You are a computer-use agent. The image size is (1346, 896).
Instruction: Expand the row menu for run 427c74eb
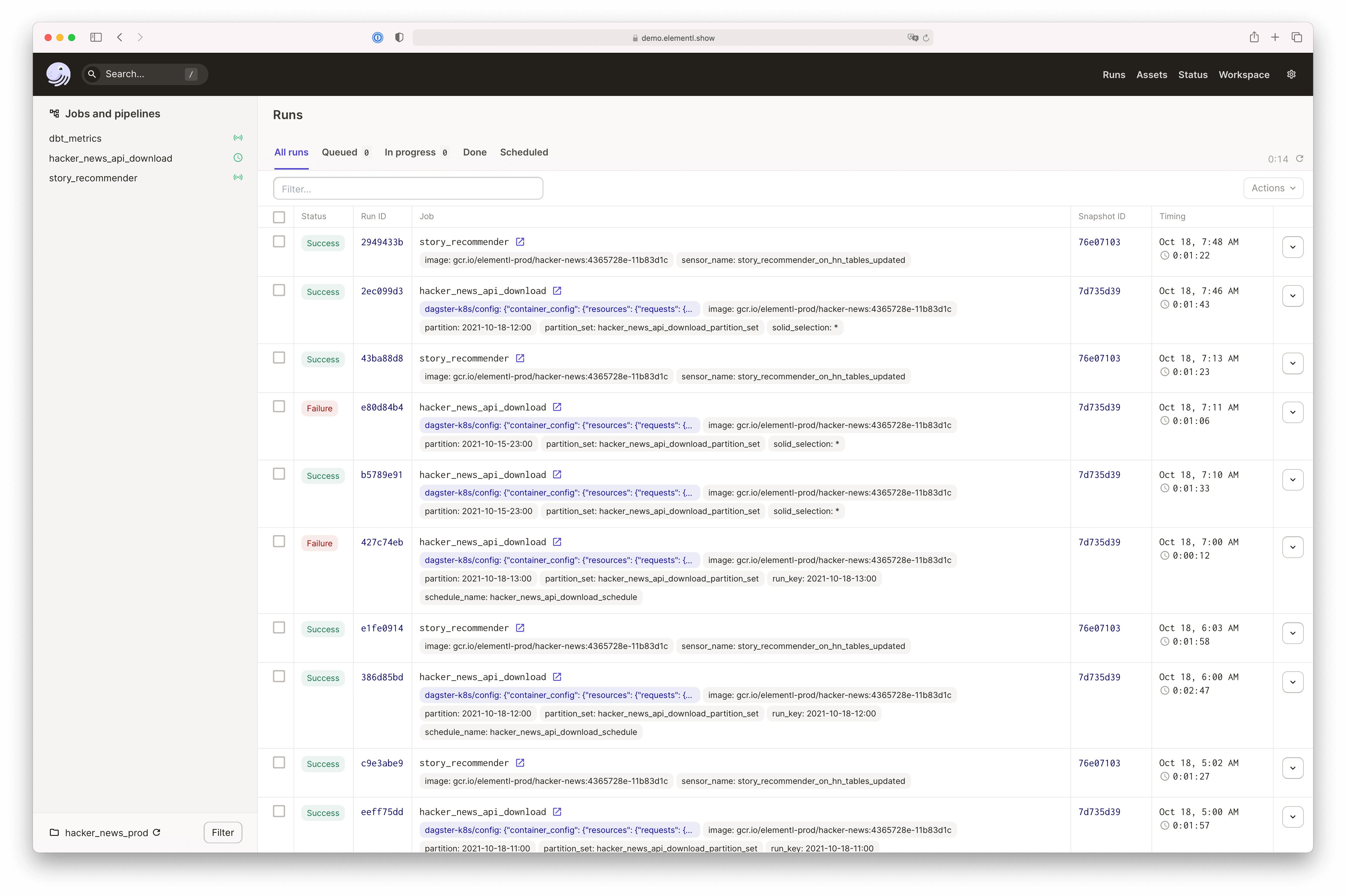point(1292,547)
